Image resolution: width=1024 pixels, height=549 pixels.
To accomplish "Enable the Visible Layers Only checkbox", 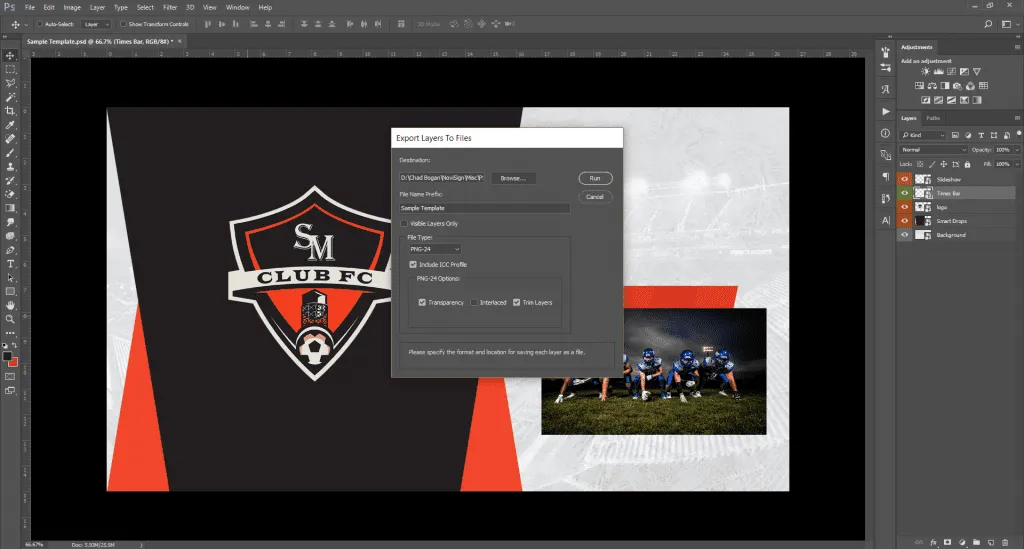I will 404,223.
